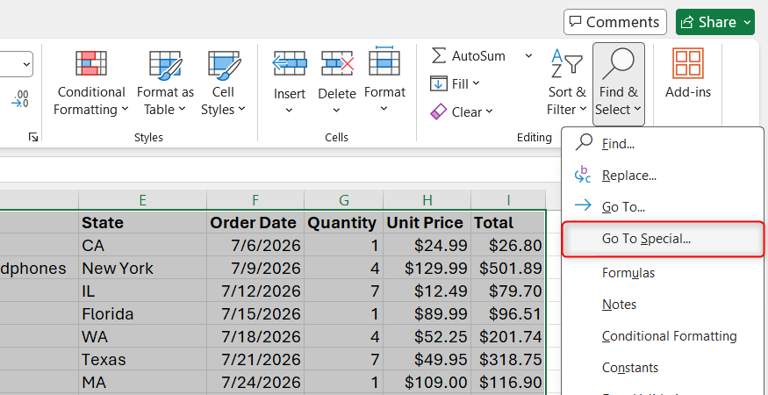This screenshot has height=395, width=768.
Task: Click the date cell 7/15/2026
Action: tap(255, 314)
